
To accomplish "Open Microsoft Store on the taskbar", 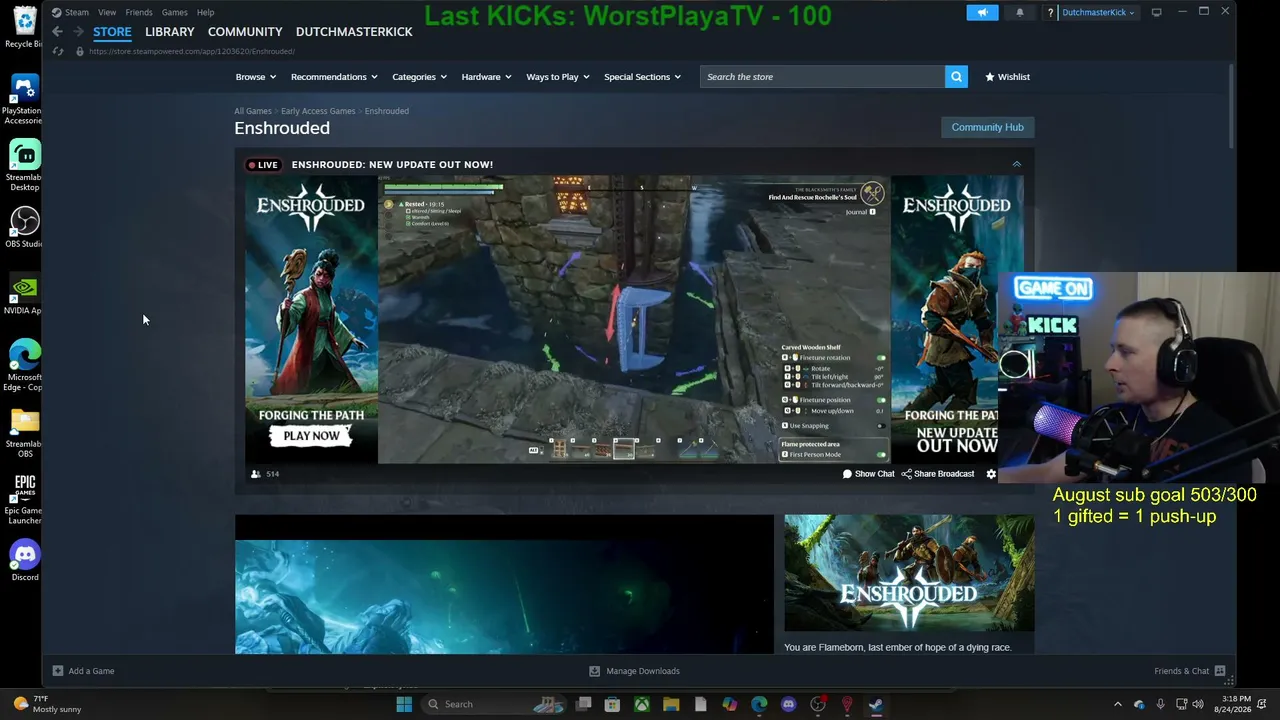I will coord(612,704).
